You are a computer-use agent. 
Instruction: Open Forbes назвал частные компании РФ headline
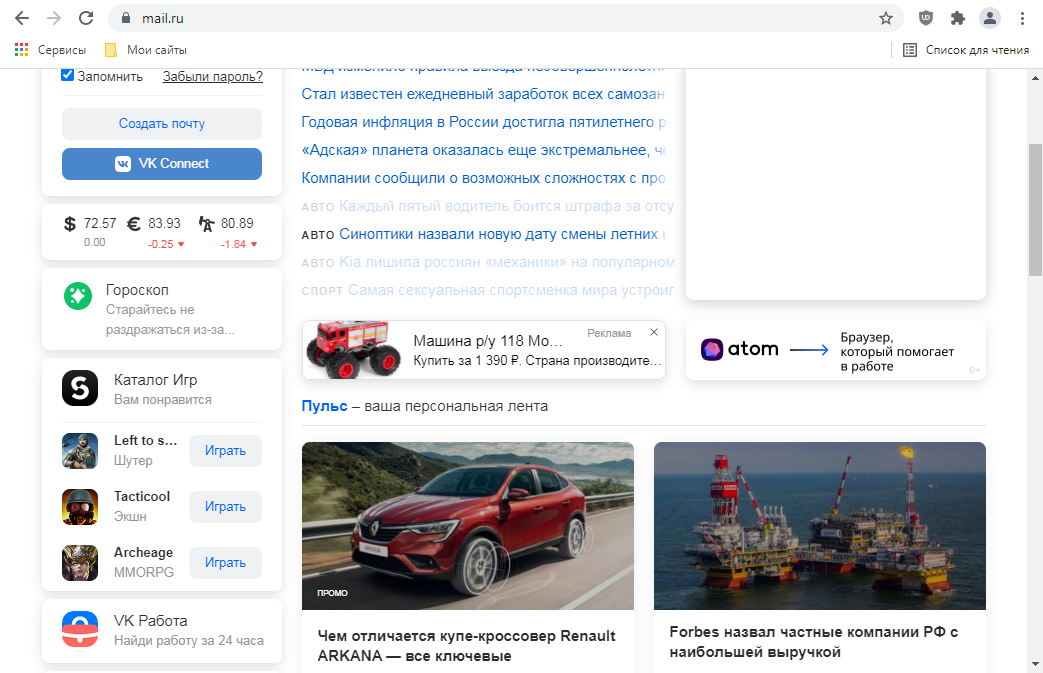pos(814,642)
